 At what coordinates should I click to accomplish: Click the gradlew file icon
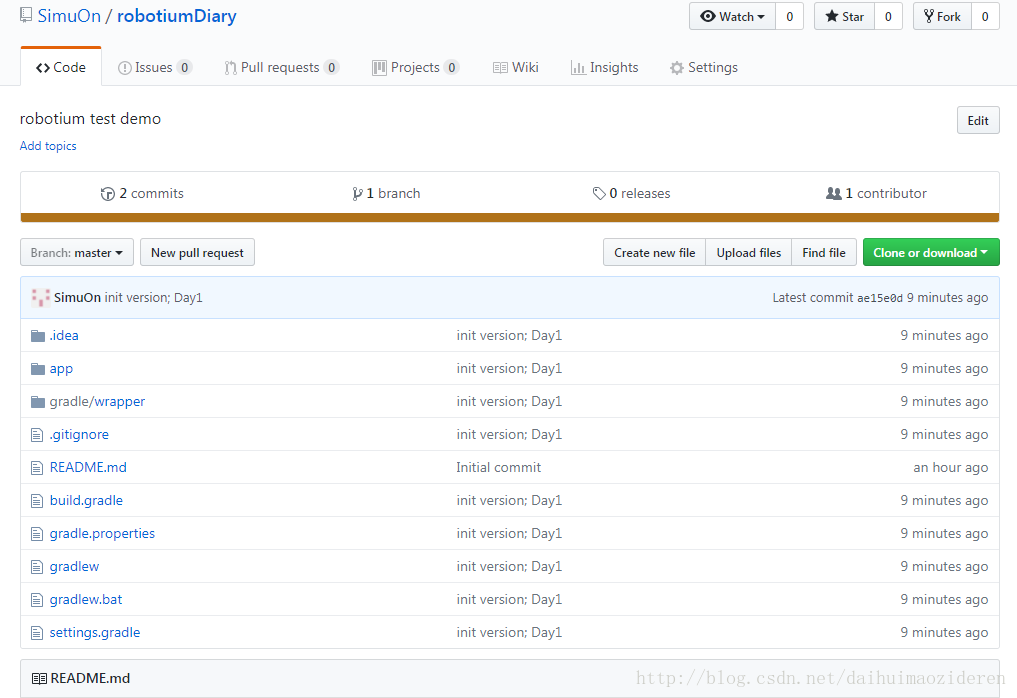37,567
